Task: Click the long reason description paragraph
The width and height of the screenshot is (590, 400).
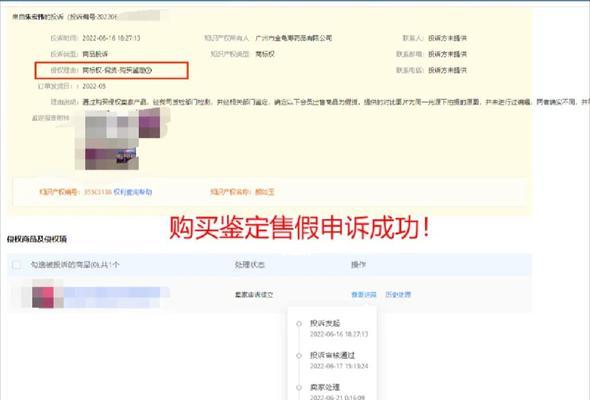Action: (x=336, y=102)
